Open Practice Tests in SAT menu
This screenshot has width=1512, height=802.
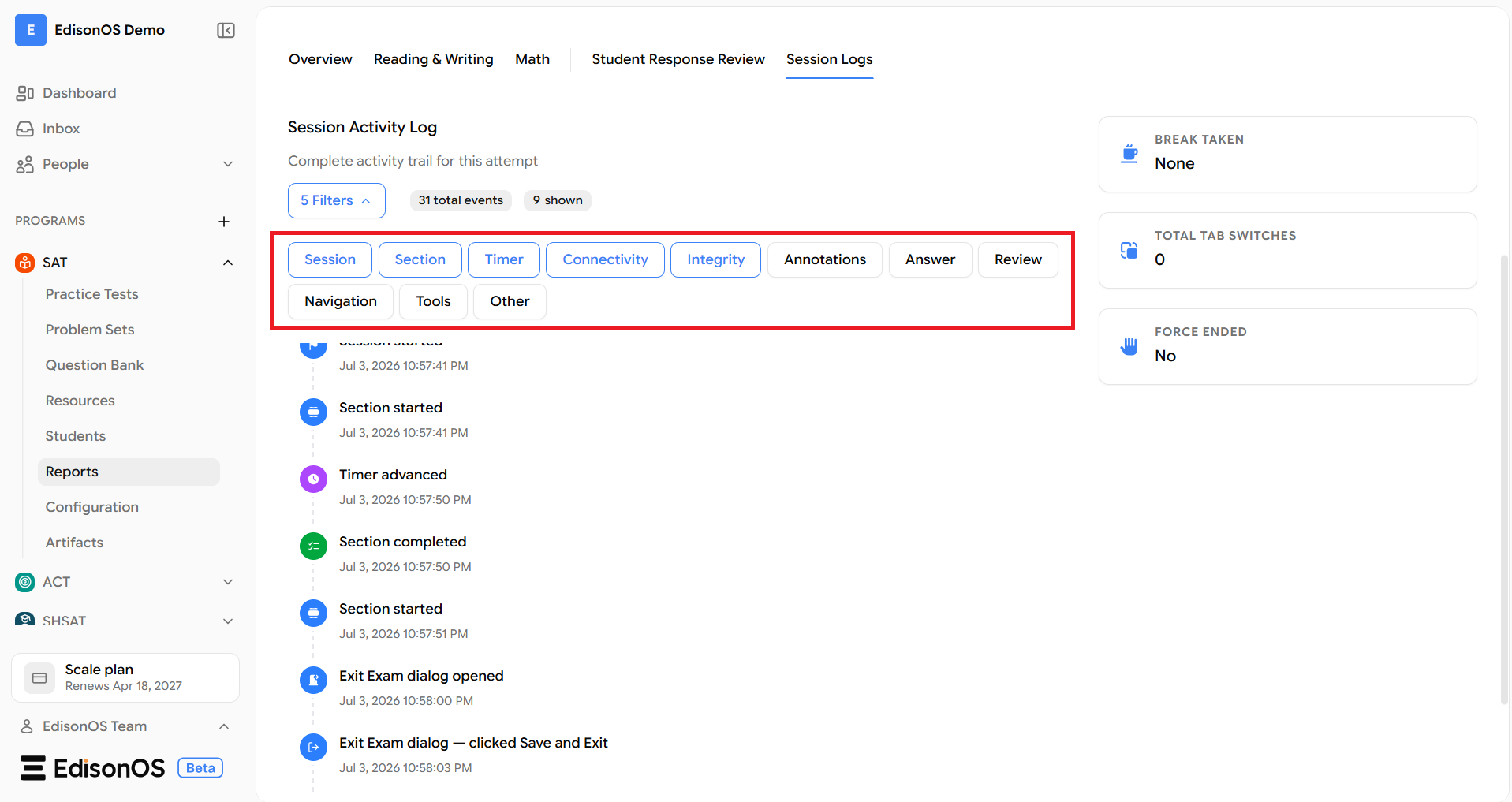pos(91,294)
